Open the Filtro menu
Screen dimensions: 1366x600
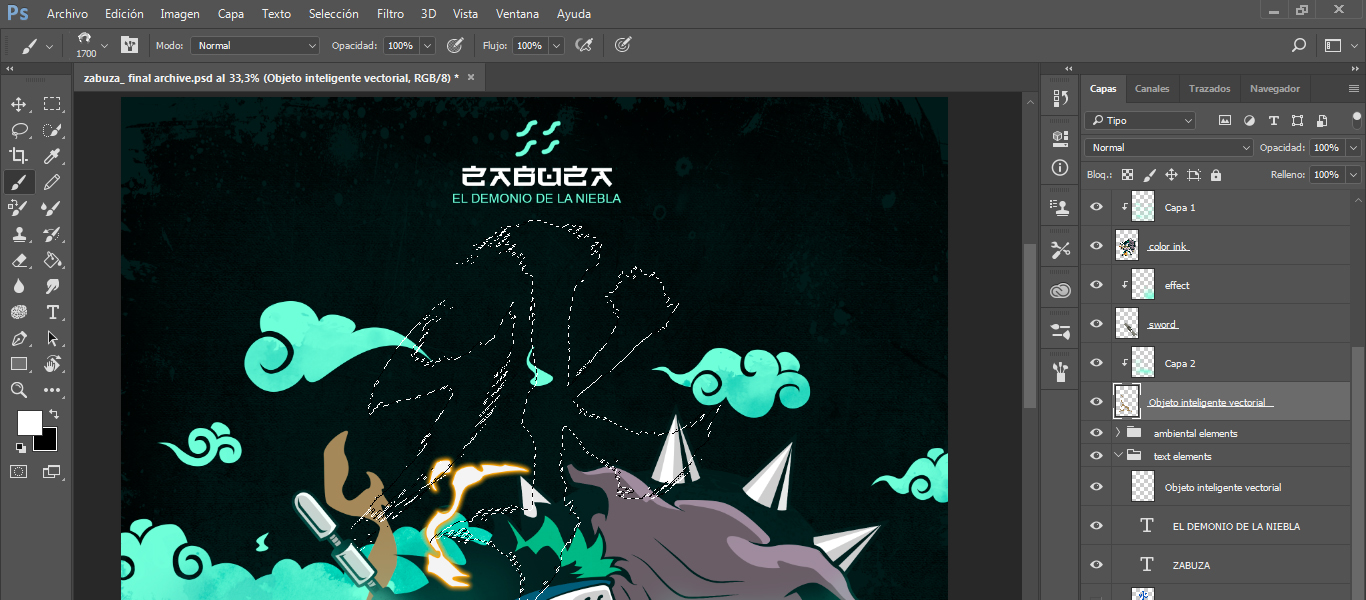pos(391,14)
